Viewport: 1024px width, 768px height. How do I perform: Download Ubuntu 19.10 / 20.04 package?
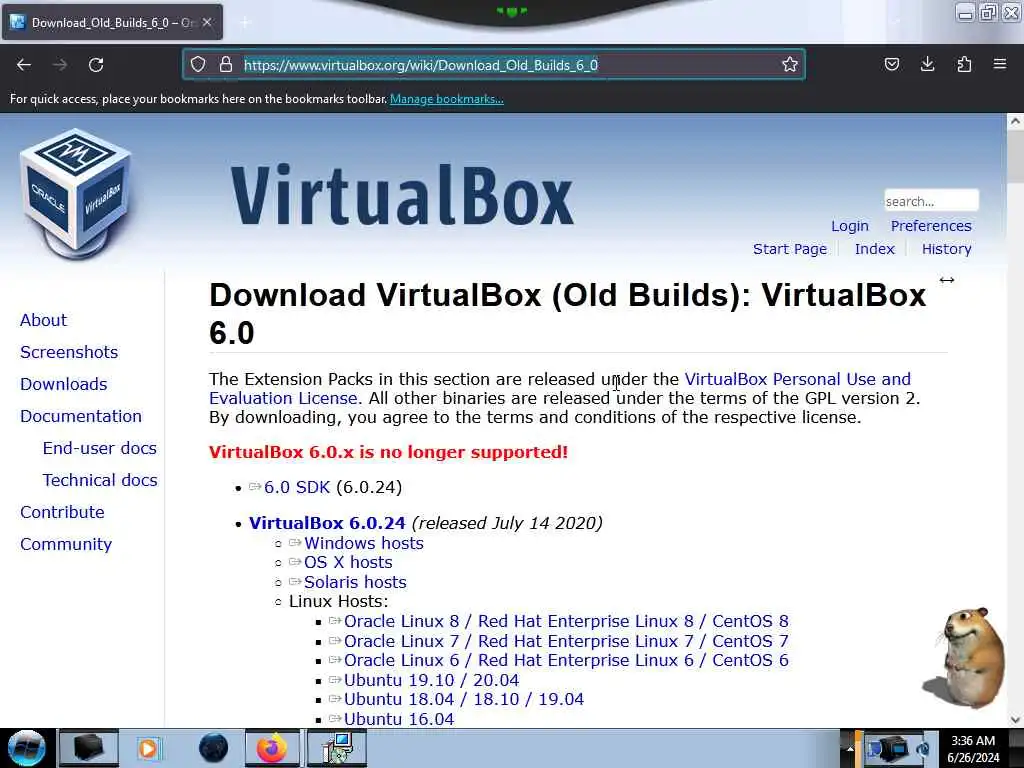coord(432,680)
